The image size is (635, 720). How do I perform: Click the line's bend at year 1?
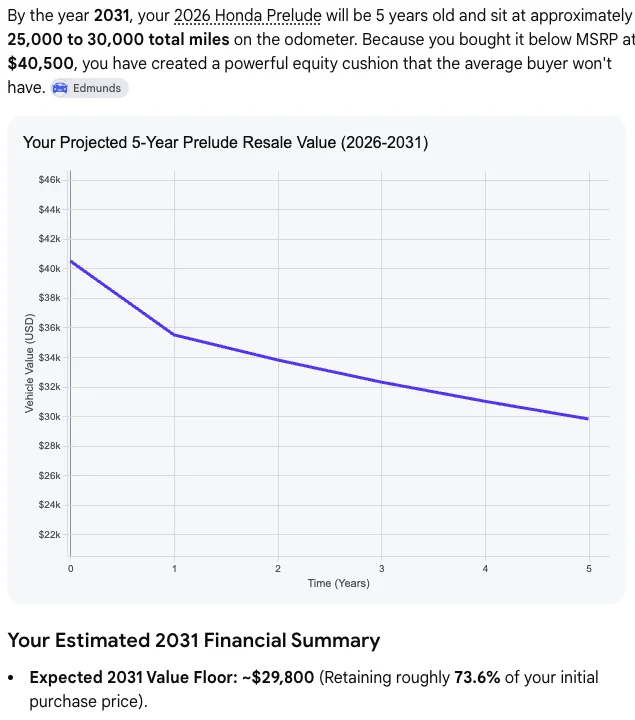coord(174,335)
